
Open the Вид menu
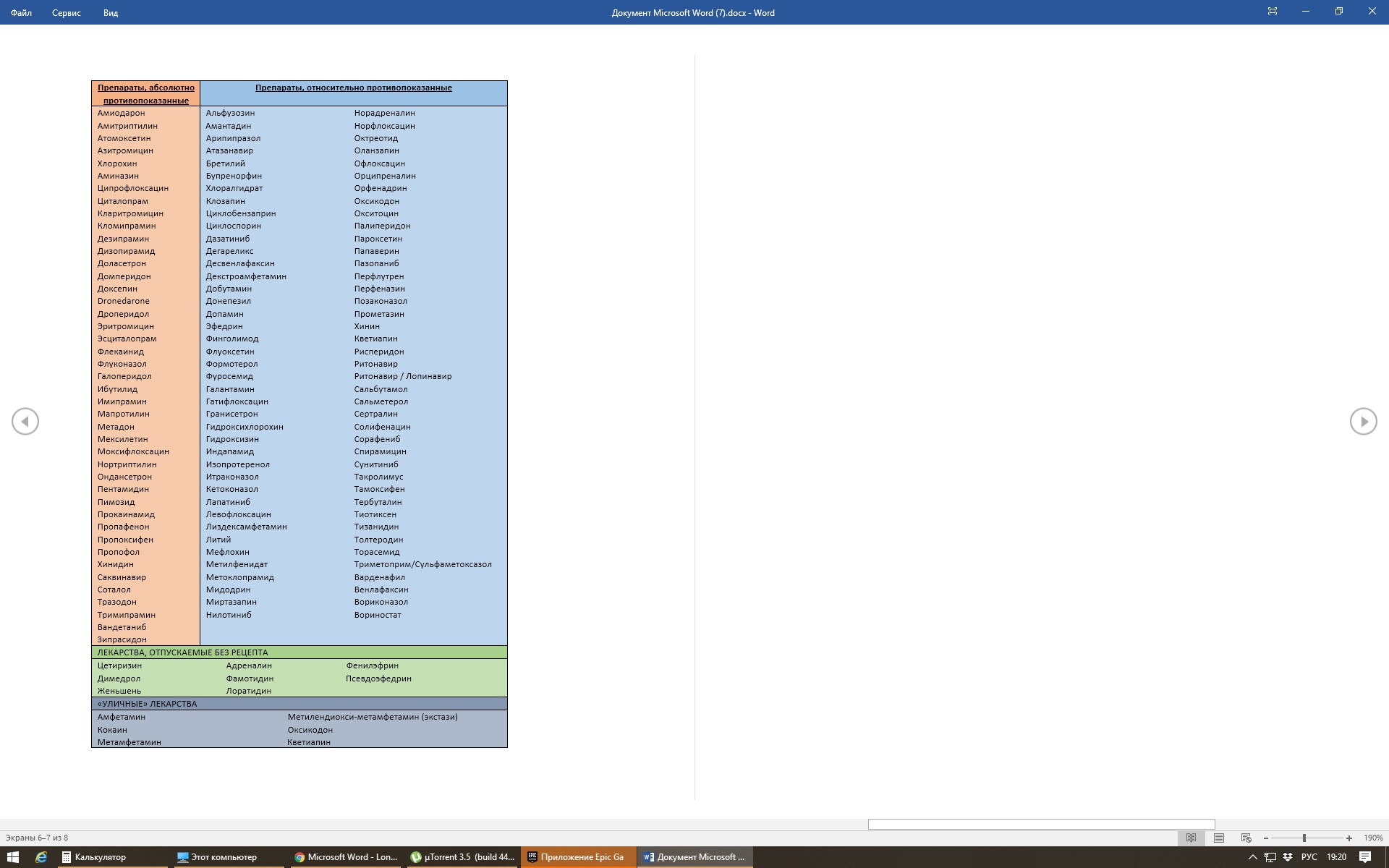click(x=111, y=12)
